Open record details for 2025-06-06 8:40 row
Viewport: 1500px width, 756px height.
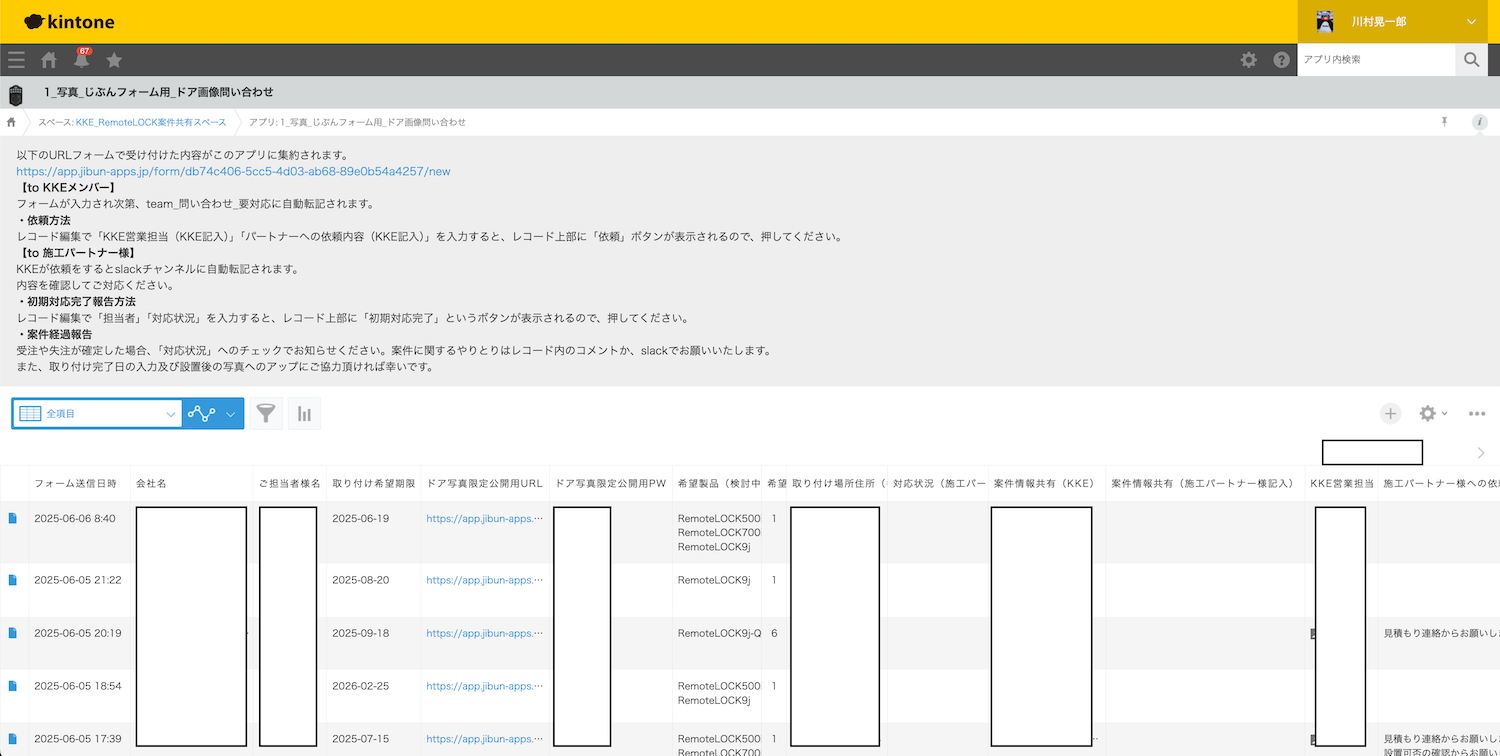(x=13, y=519)
